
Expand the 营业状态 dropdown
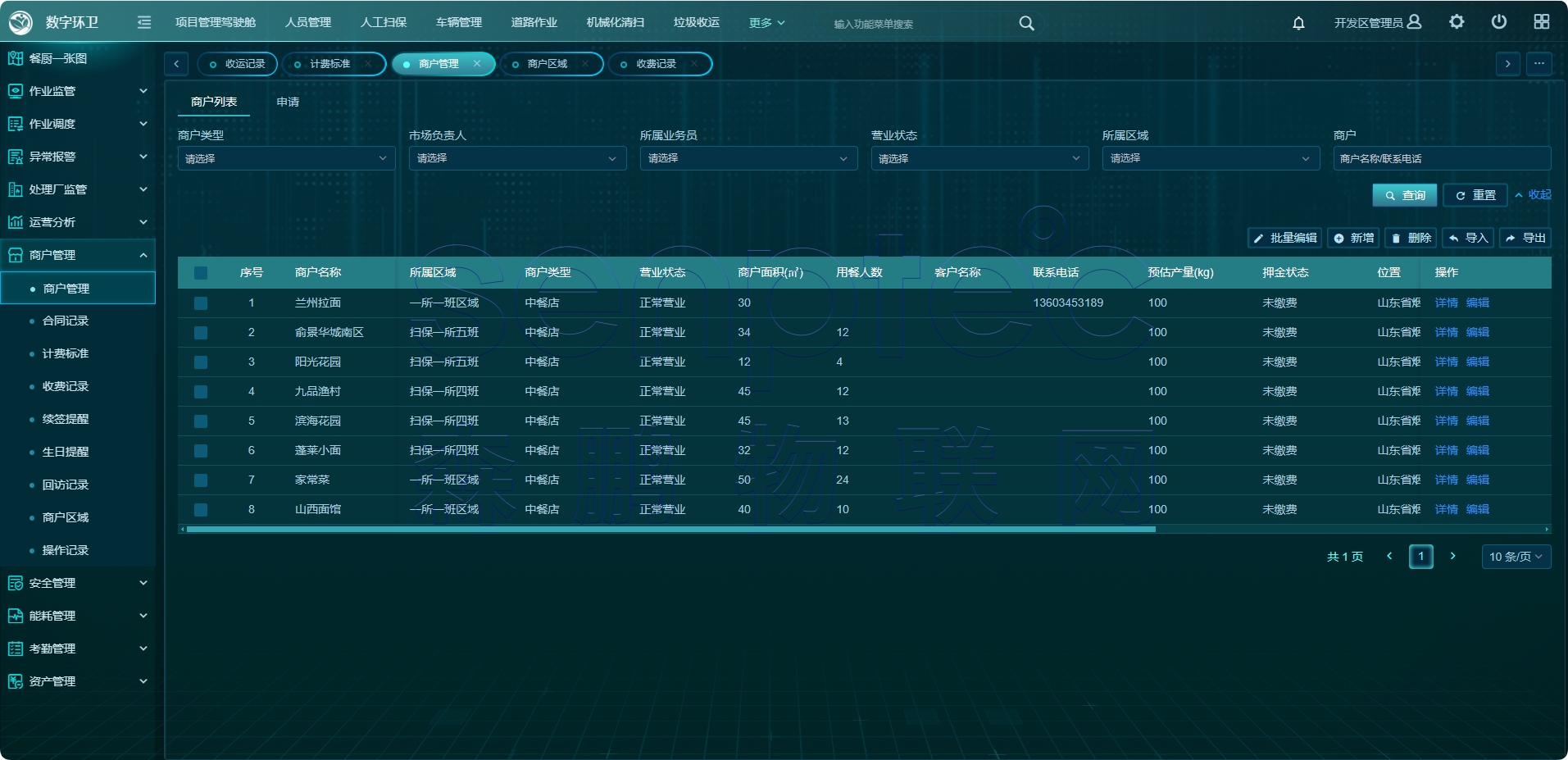click(979, 158)
